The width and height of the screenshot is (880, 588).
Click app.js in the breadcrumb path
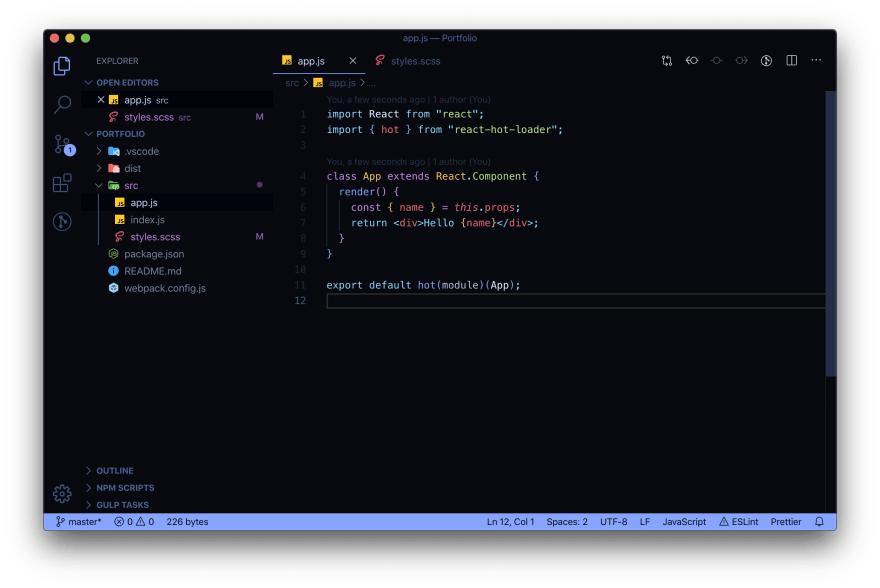(x=342, y=83)
